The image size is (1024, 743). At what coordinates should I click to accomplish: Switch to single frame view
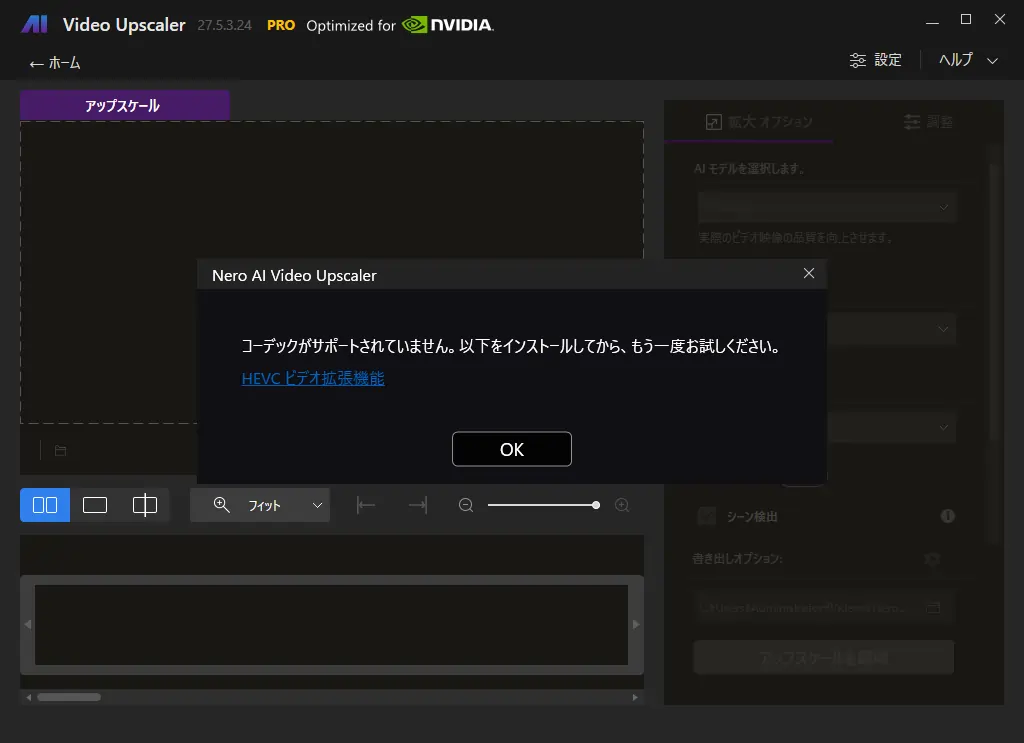tap(95, 505)
